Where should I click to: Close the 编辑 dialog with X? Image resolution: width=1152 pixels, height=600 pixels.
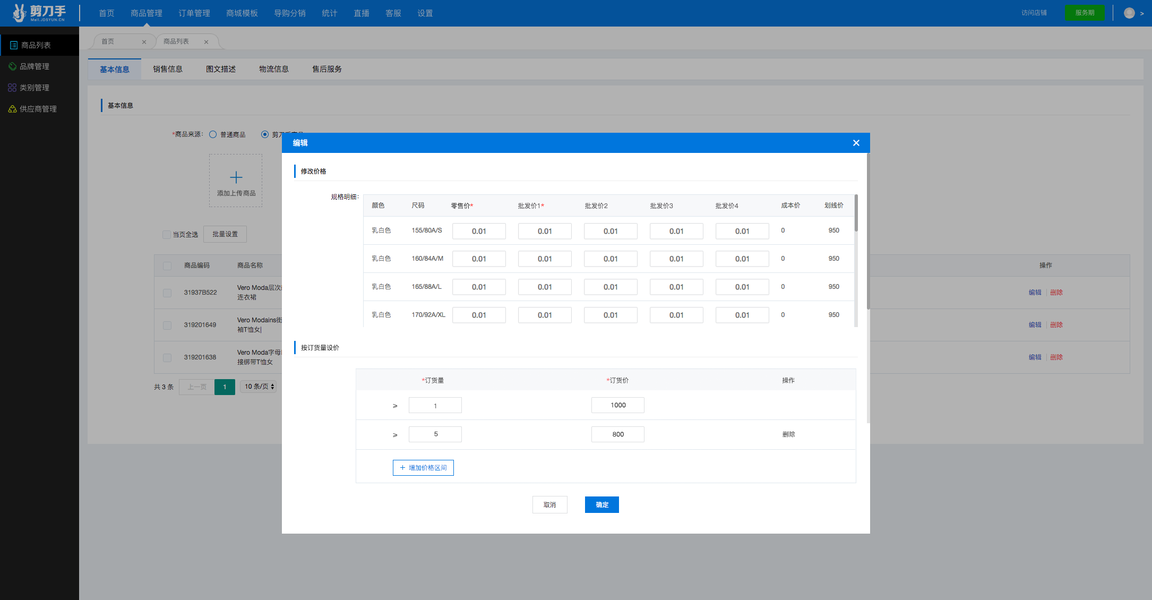[x=856, y=143]
